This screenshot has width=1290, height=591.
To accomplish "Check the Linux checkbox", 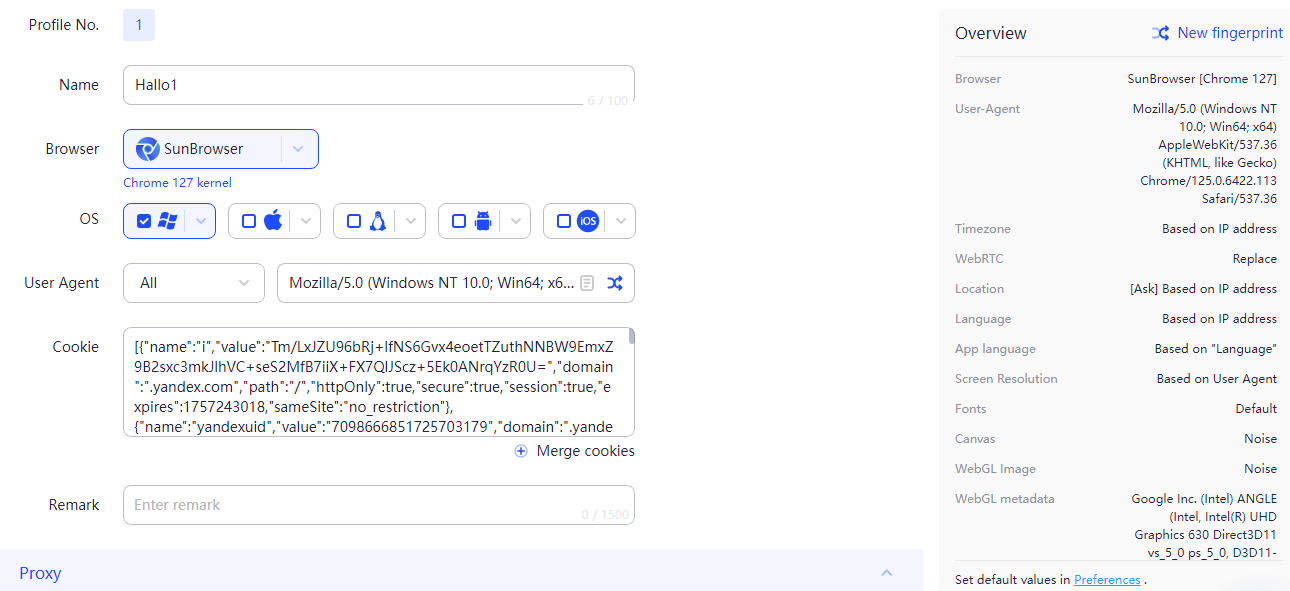I will 354,221.
